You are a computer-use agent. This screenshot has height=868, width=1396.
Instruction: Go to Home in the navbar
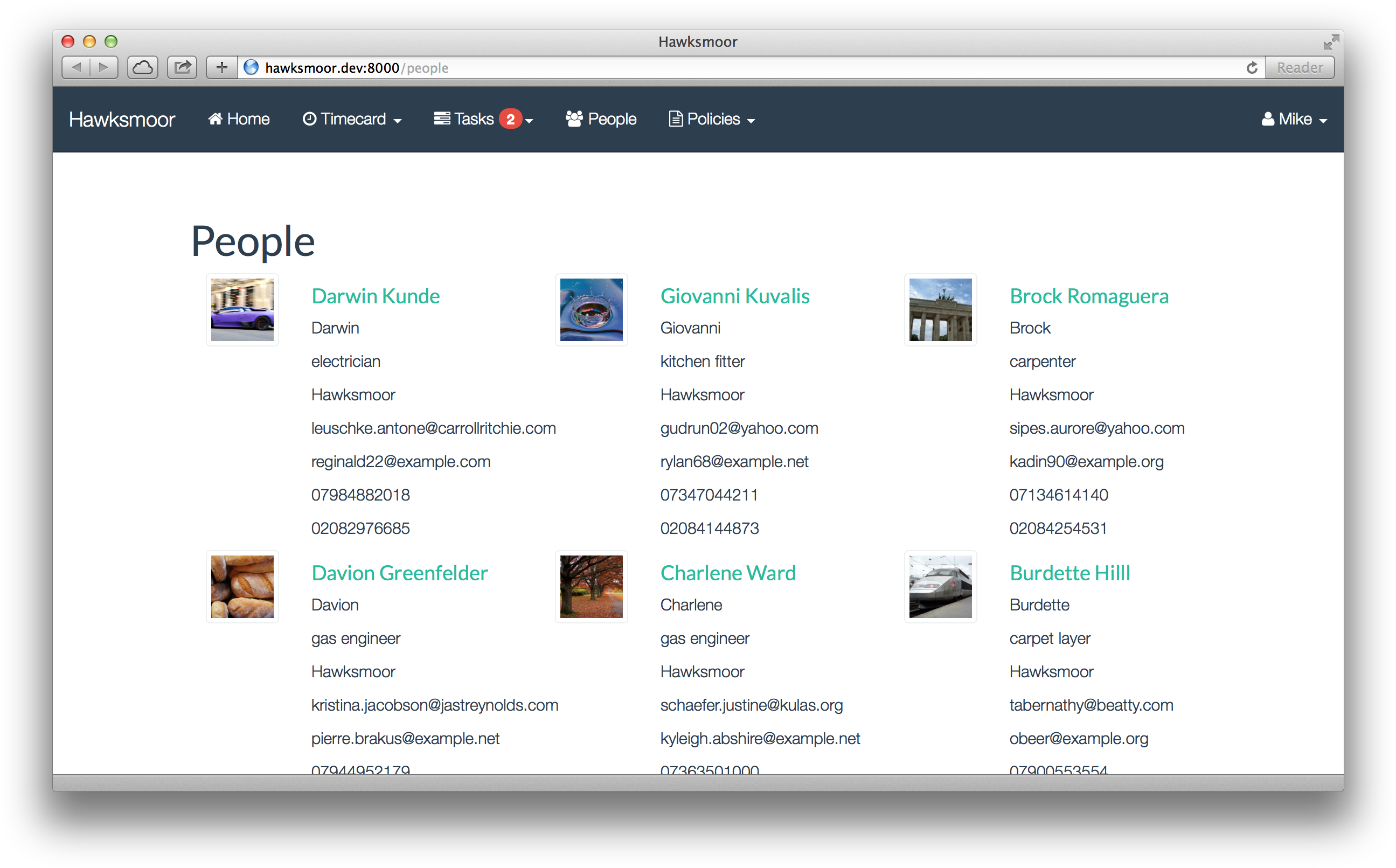pyautogui.click(x=239, y=119)
